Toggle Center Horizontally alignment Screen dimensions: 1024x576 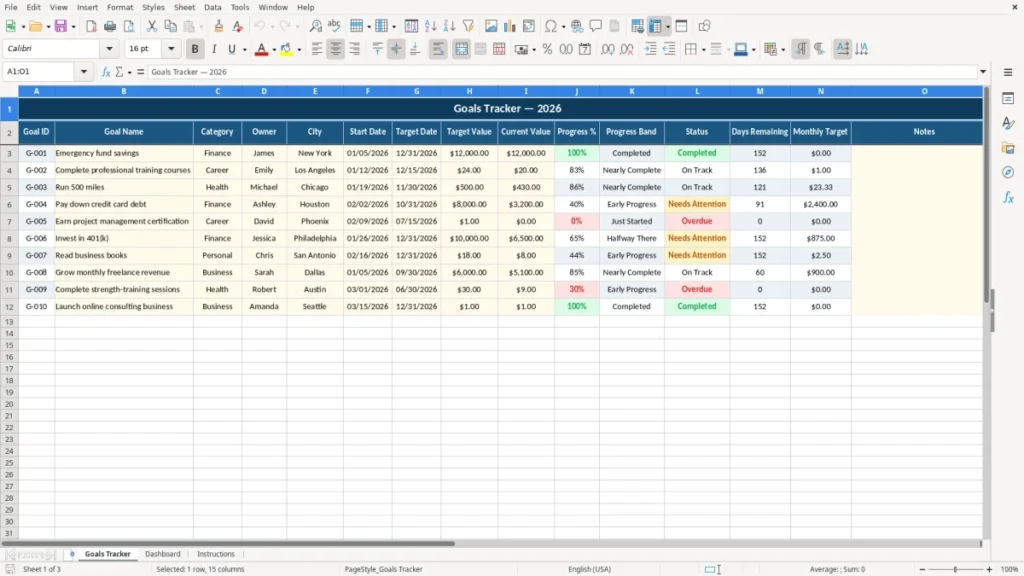pyautogui.click(x=336, y=49)
